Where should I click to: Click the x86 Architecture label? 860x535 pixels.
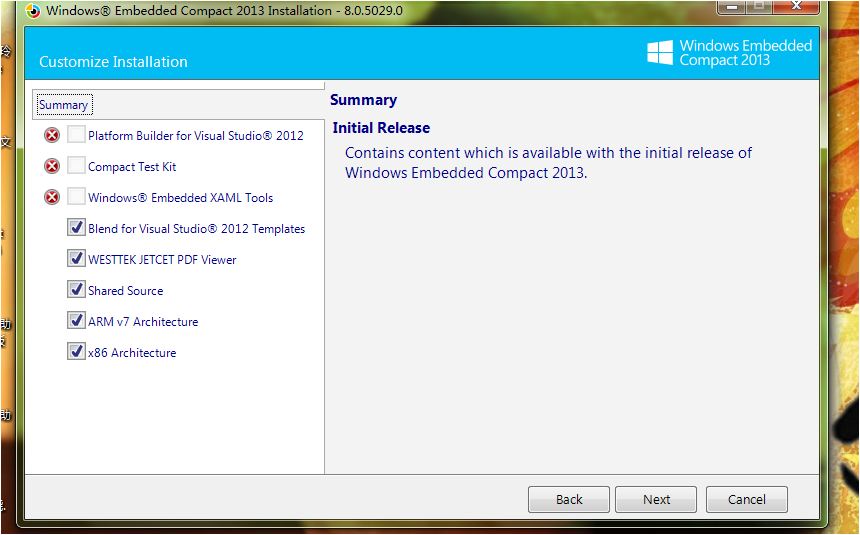132,353
